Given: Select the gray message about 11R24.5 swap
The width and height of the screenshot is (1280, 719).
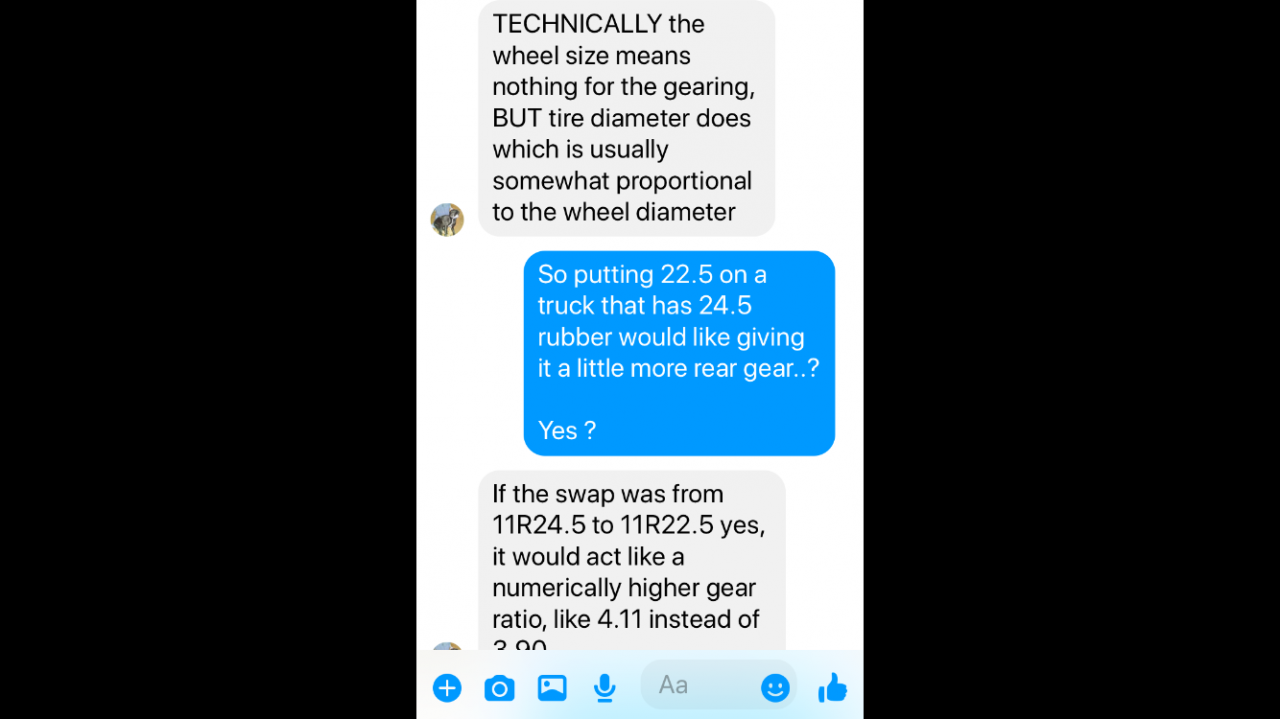Looking at the screenshot, I should pos(632,561).
